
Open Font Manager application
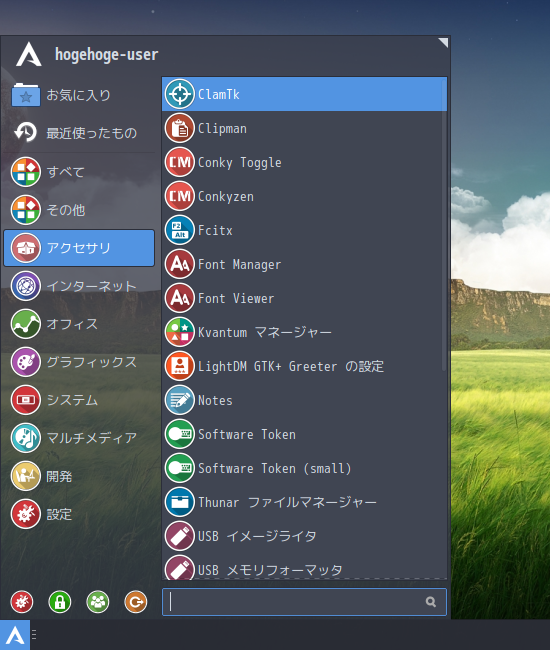(304, 264)
